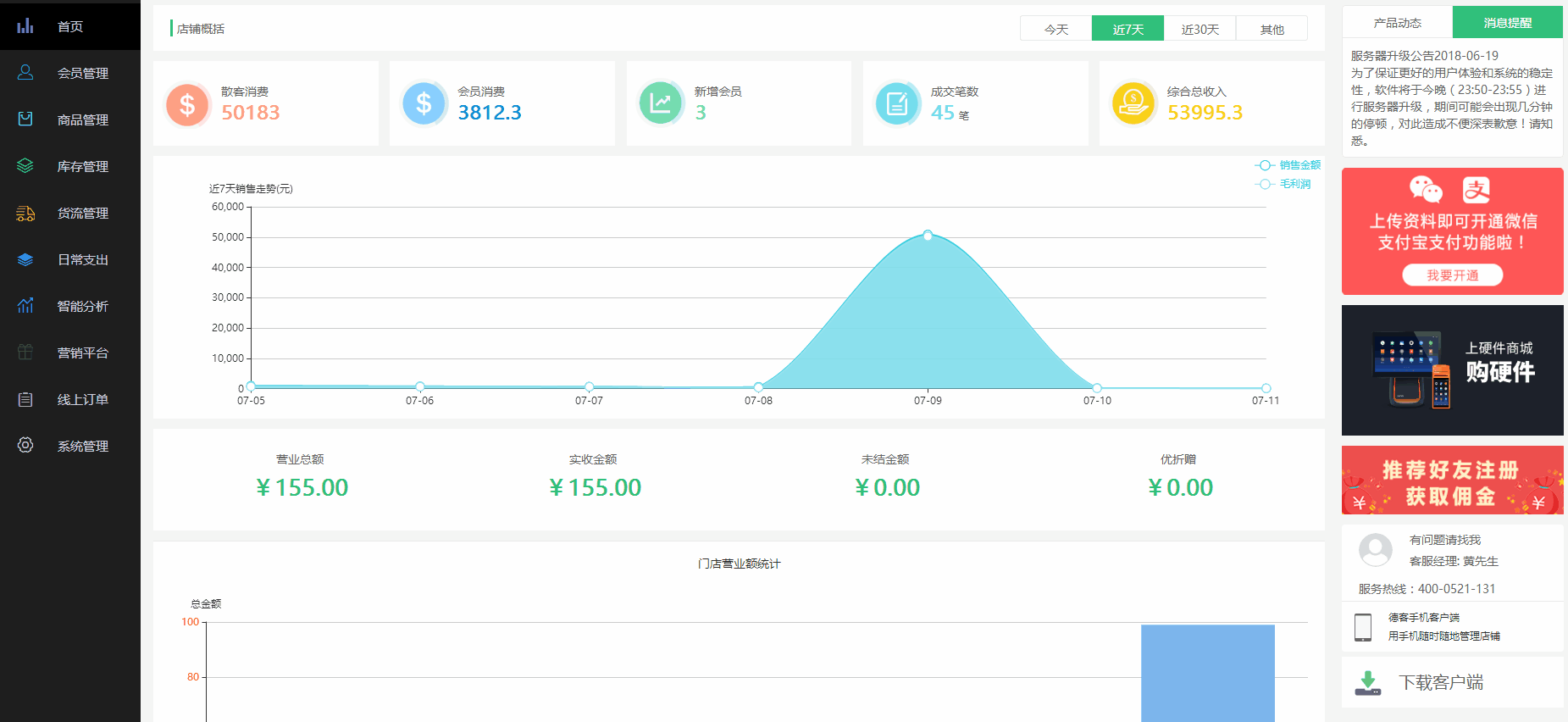Screen dimensions: 1568x722
Task: Click the 系统管理 gear icon
Action: pos(25,446)
